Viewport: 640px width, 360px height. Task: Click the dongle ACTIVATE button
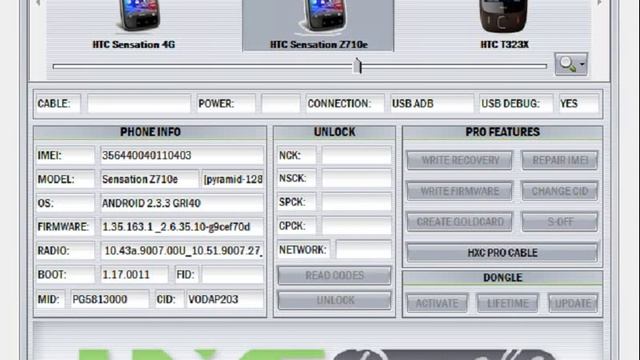click(x=437, y=303)
